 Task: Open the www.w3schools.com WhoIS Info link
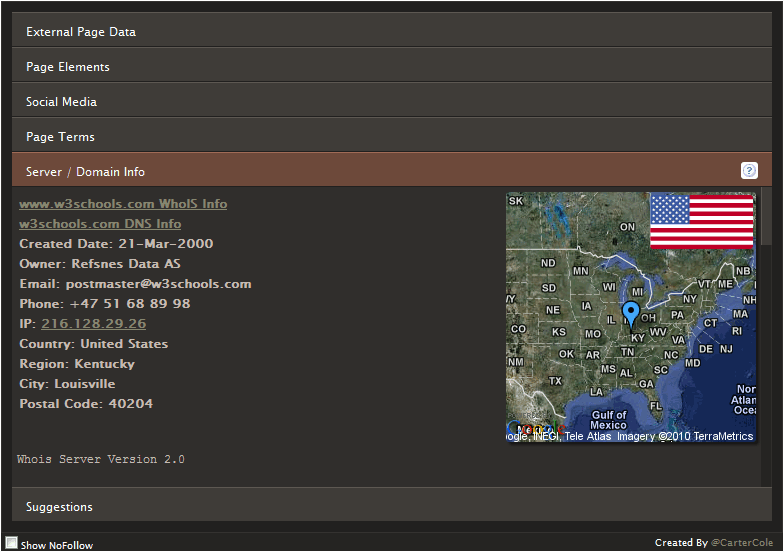point(123,204)
